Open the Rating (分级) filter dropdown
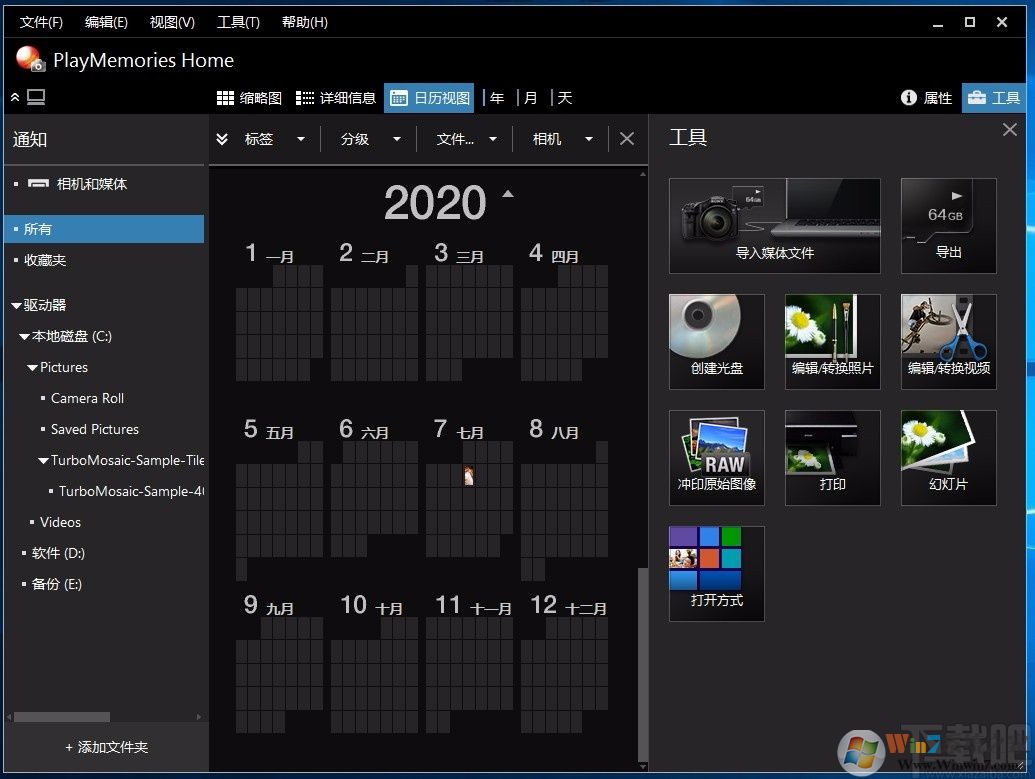The height and width of the screenshot is (779, 1035). tap(370, 139)
